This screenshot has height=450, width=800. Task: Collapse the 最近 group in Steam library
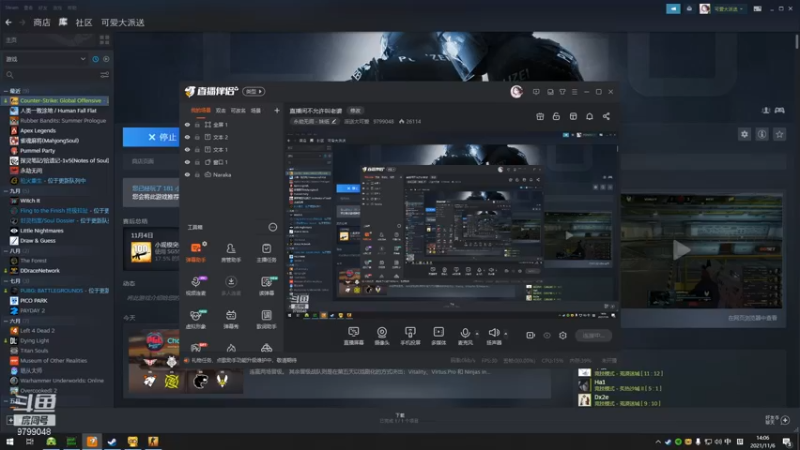pos(5,91)
